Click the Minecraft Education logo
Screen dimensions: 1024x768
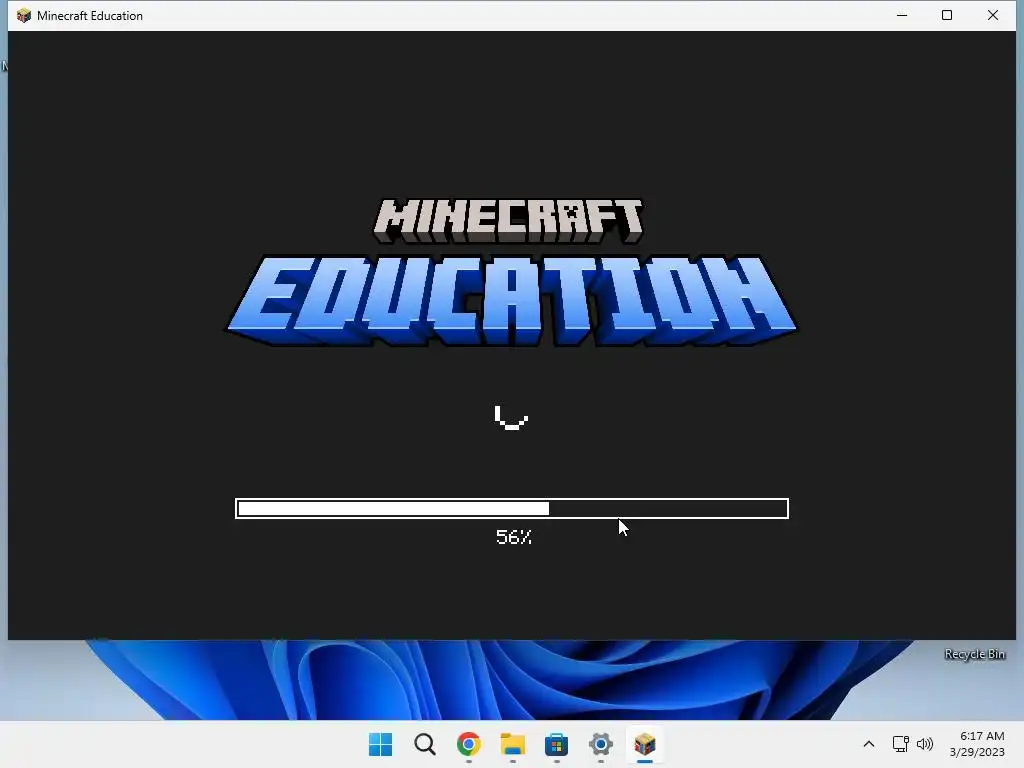pos(511,272)
